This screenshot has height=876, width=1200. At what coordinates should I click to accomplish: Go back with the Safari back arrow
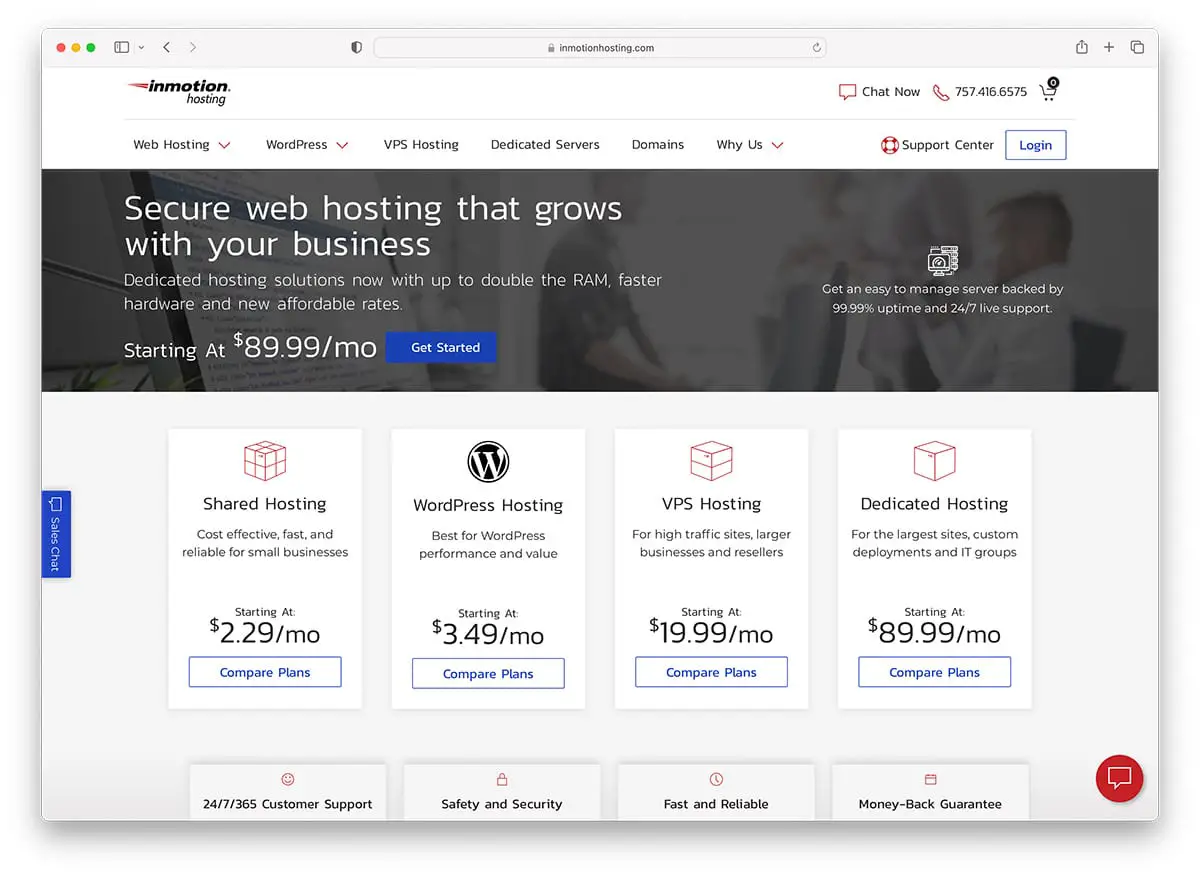point(166,47)
